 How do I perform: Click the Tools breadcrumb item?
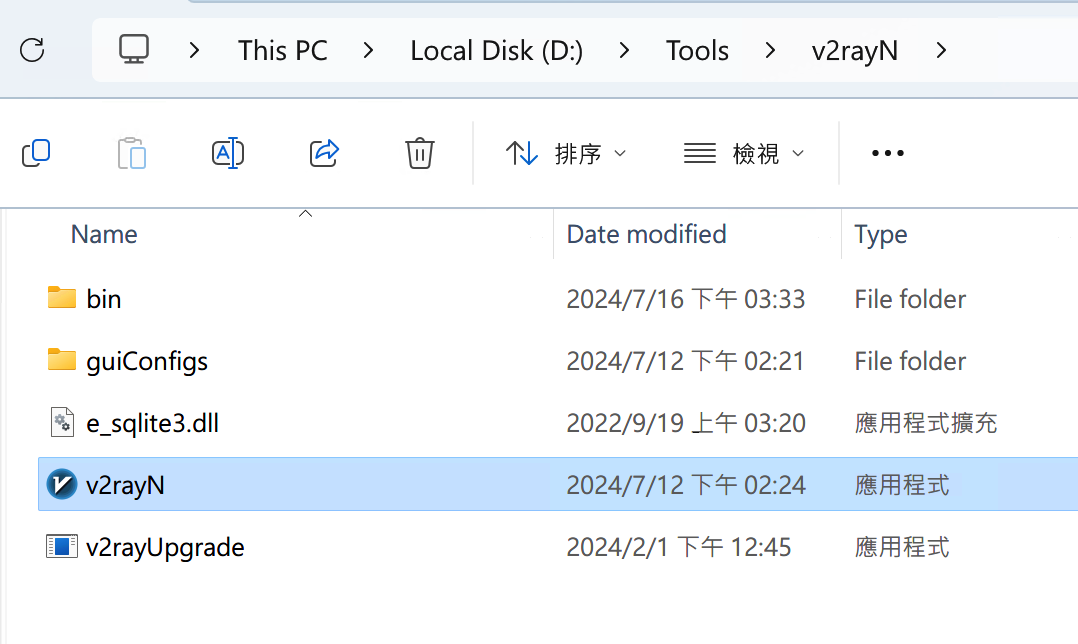[697, 49]
